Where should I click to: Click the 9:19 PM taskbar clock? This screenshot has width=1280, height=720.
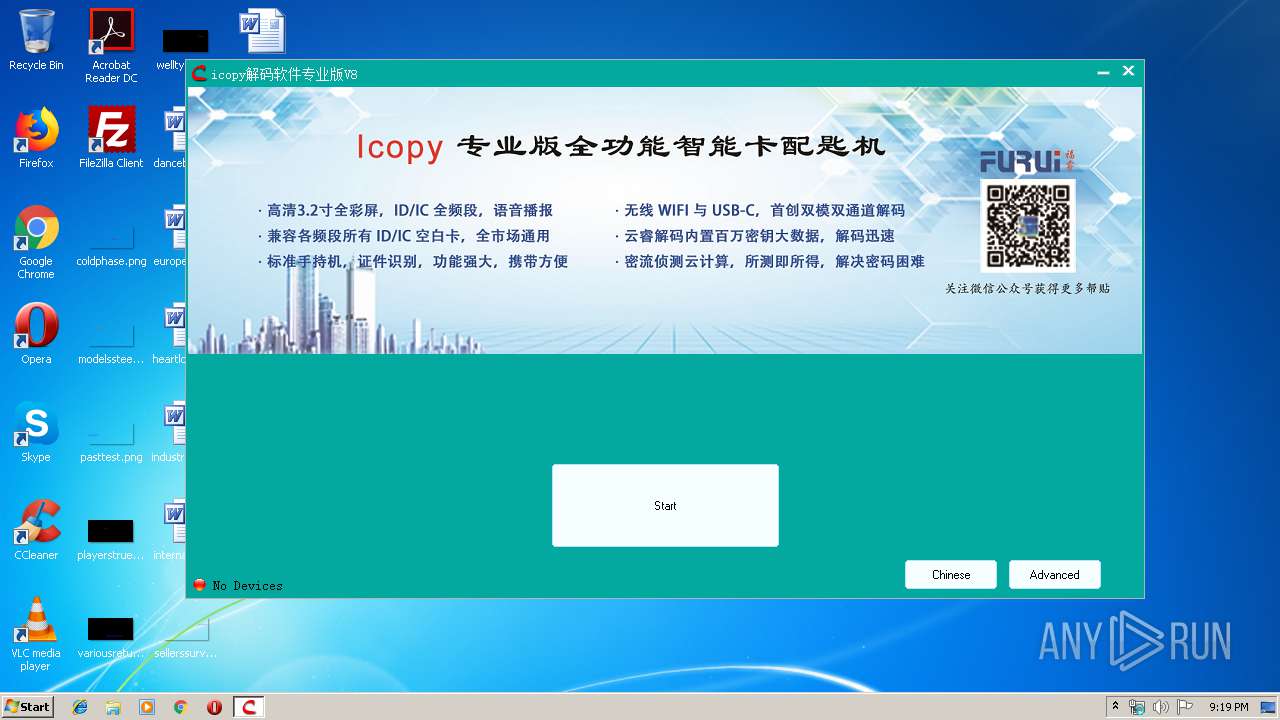tap(1229, 707)
